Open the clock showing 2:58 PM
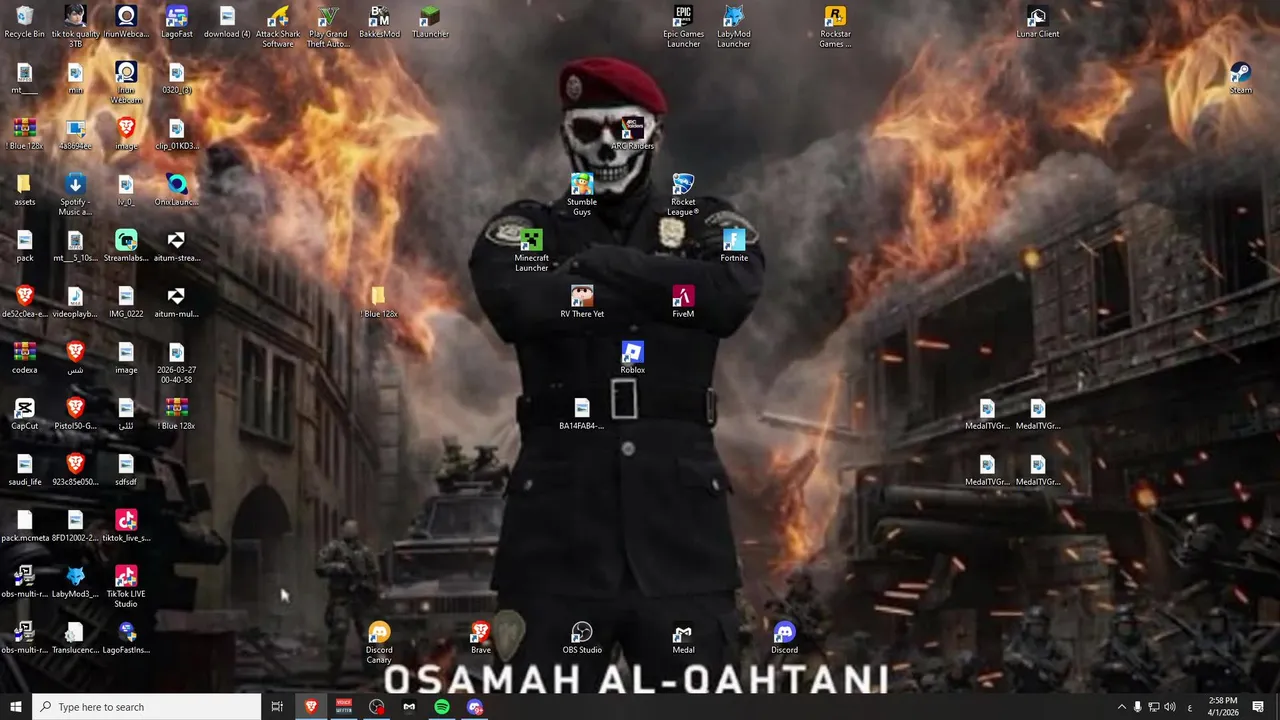Image resolution: width=1280 pixels, height=720 pixels. coord(1222,707)
